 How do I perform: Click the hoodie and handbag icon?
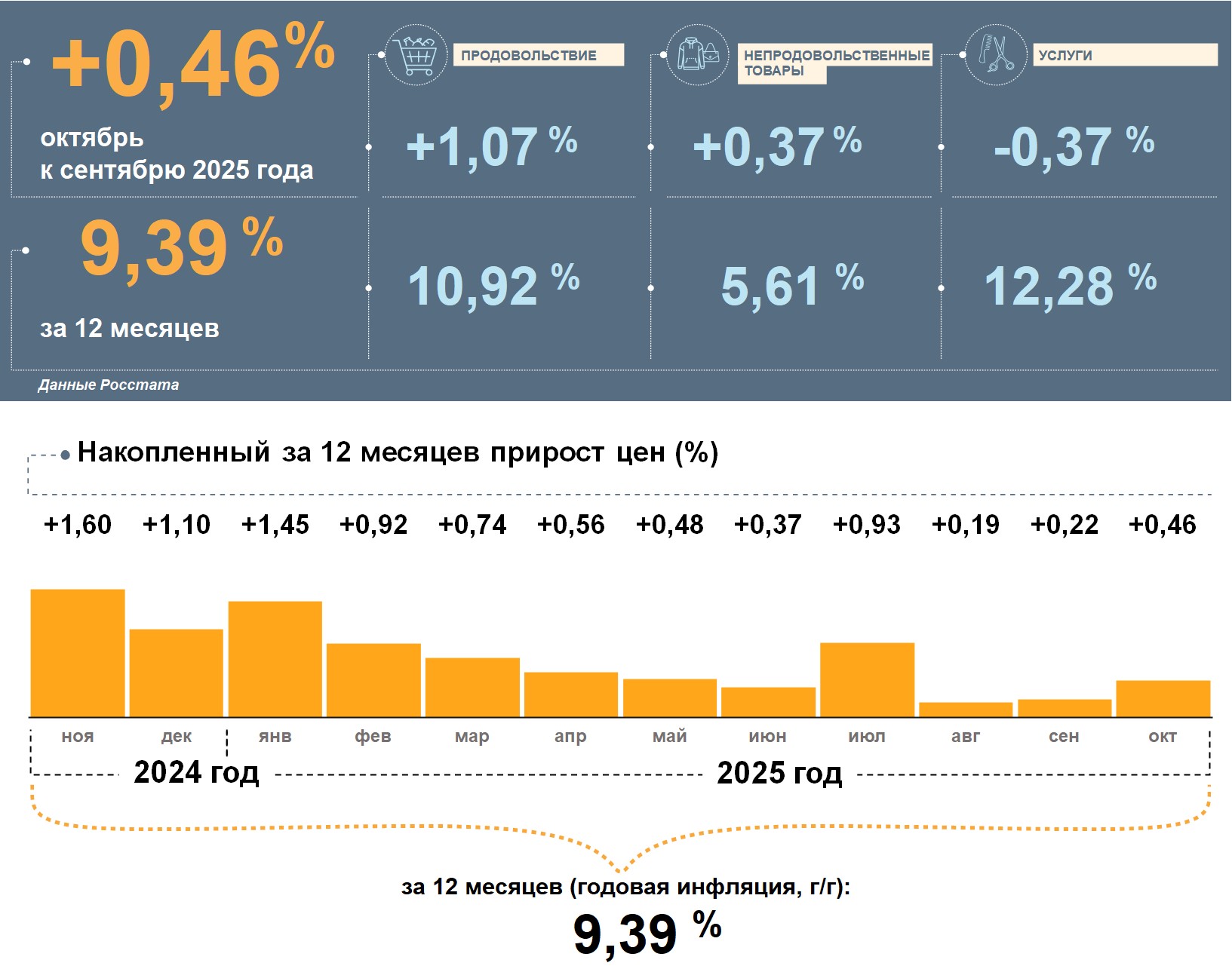pos(698,54)
